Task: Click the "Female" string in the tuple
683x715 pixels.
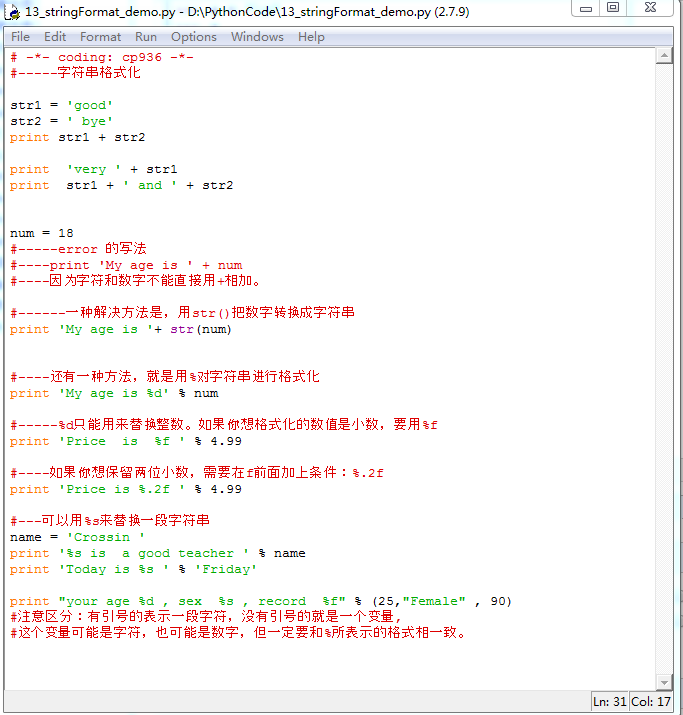Action: pos(434,601)
